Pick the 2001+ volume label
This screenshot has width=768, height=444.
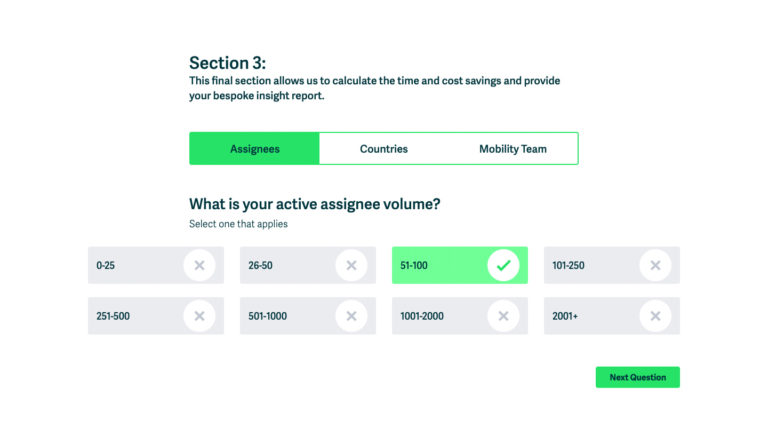pos(565,316)
